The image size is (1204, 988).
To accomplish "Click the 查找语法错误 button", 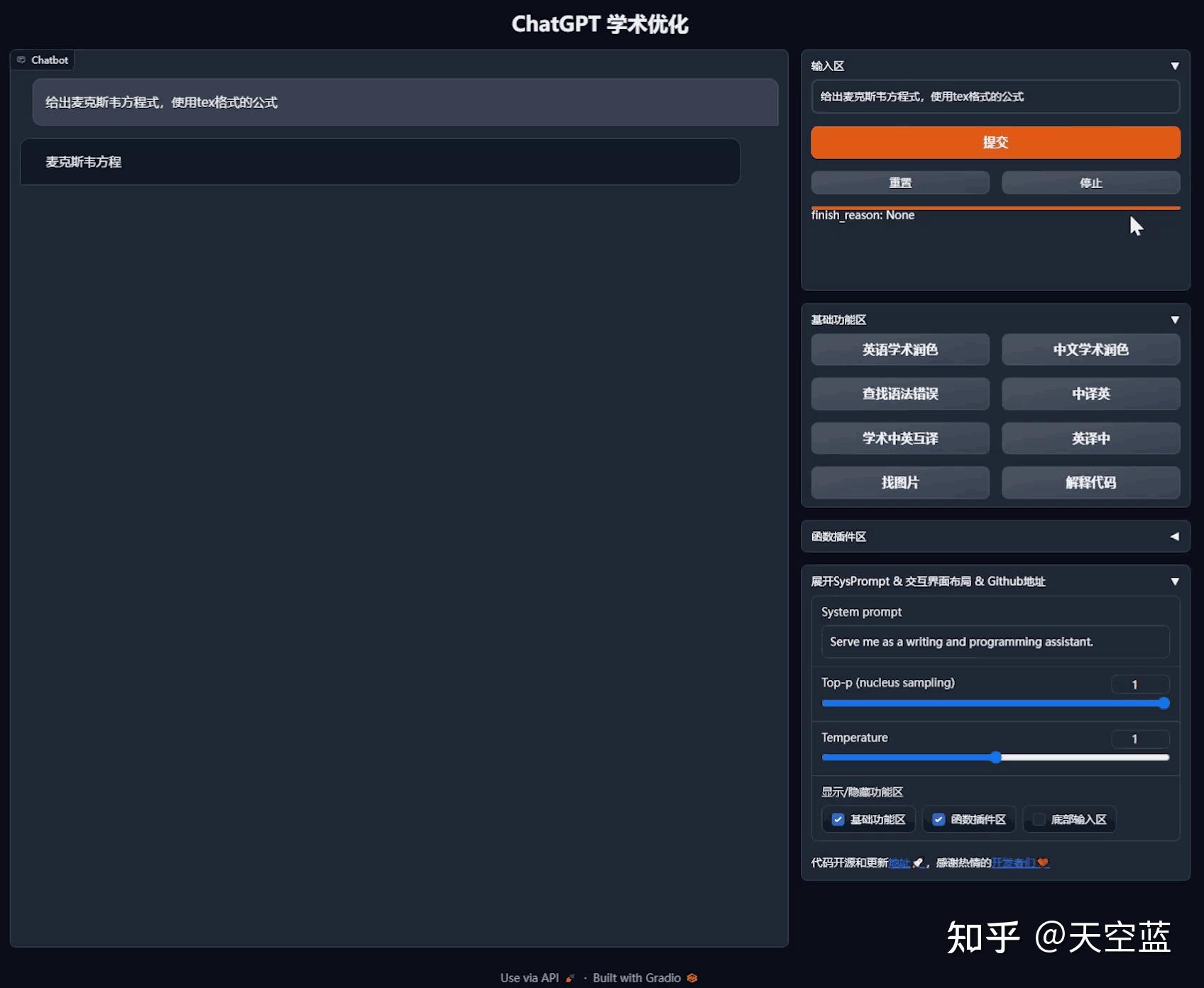I will click(x=900, y=394).
